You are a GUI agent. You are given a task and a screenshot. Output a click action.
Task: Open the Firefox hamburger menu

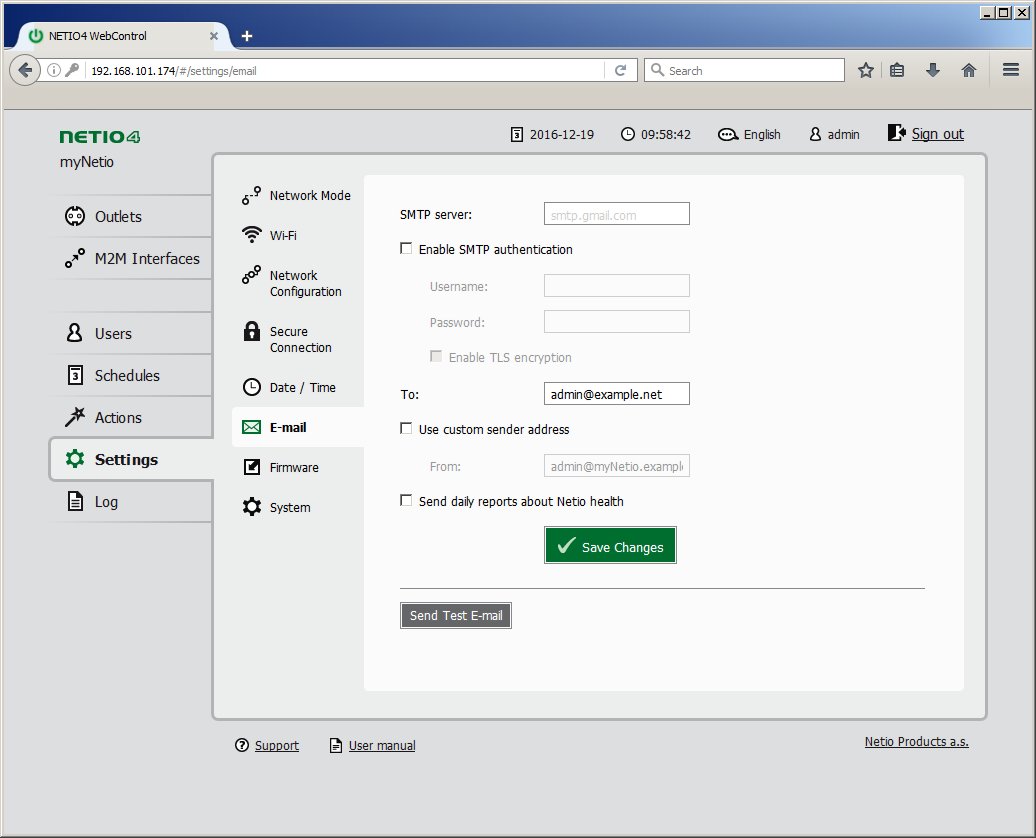coord(1010,70)
